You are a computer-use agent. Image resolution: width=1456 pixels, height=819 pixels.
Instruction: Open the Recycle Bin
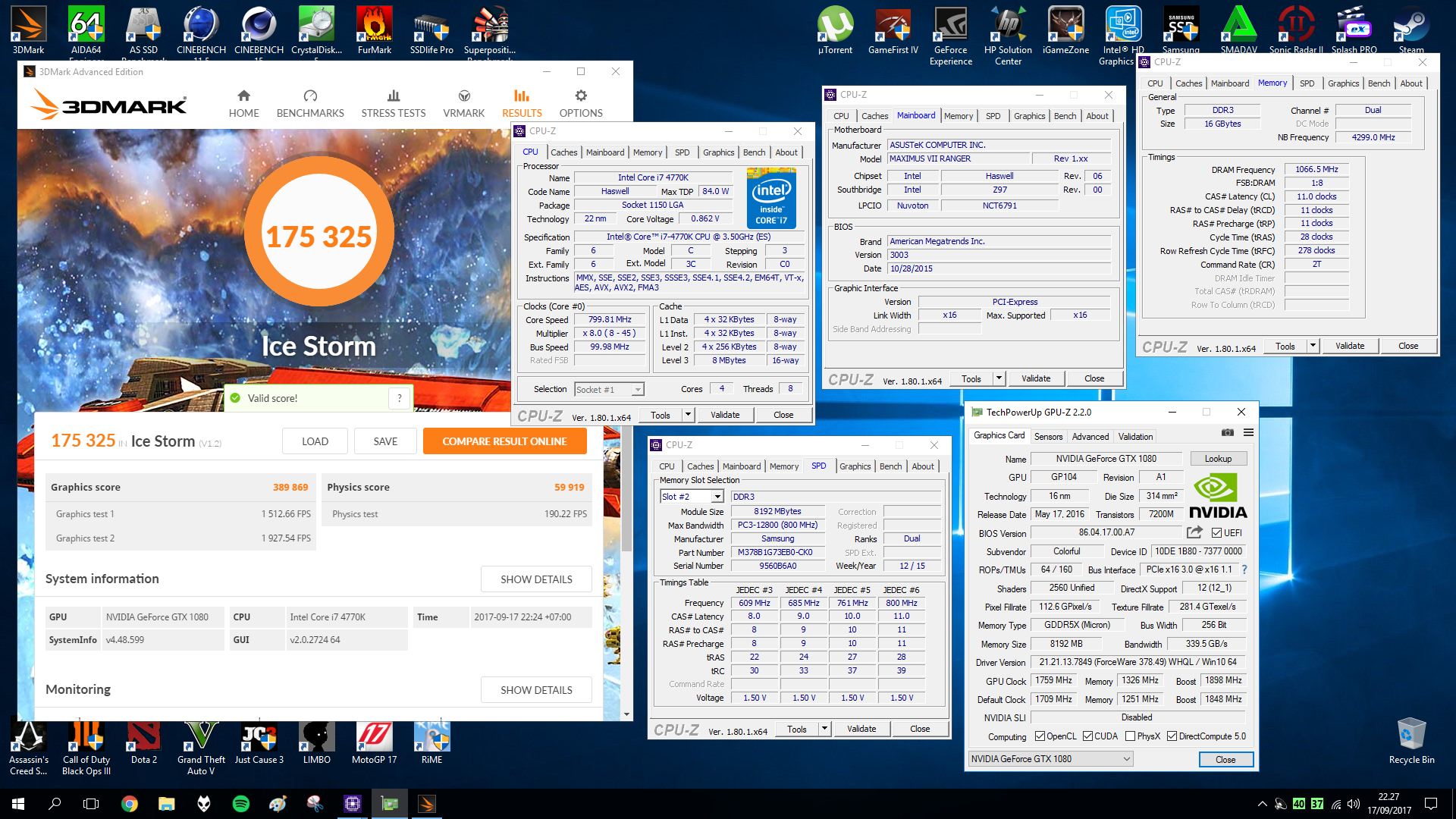1411,741
